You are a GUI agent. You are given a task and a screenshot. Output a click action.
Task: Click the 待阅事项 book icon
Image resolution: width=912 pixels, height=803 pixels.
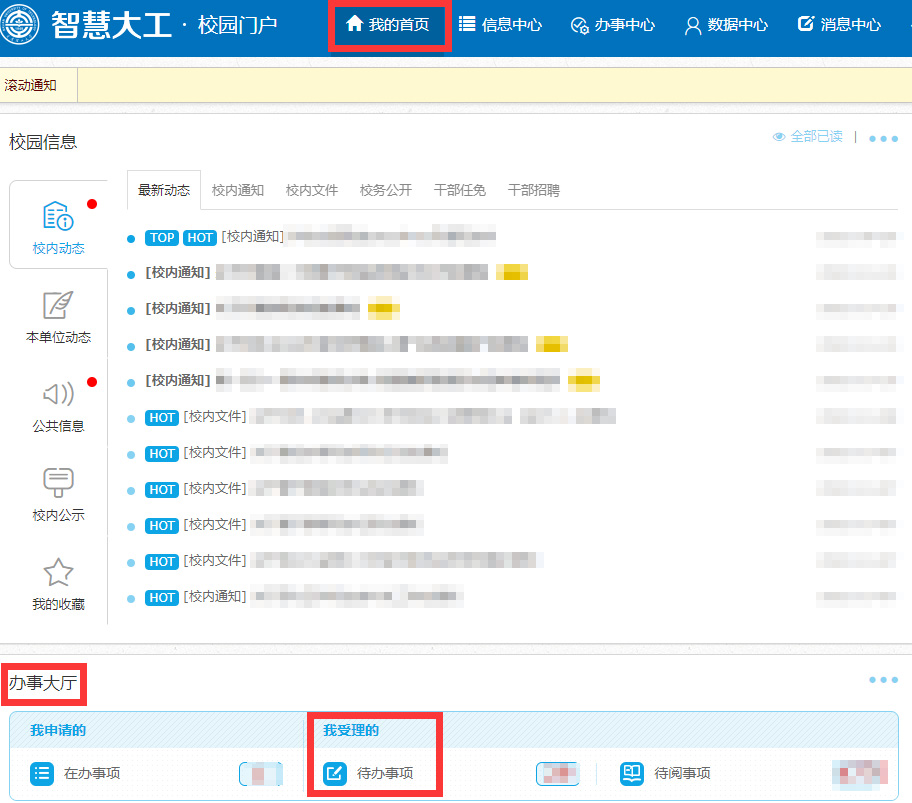[631, 773]
